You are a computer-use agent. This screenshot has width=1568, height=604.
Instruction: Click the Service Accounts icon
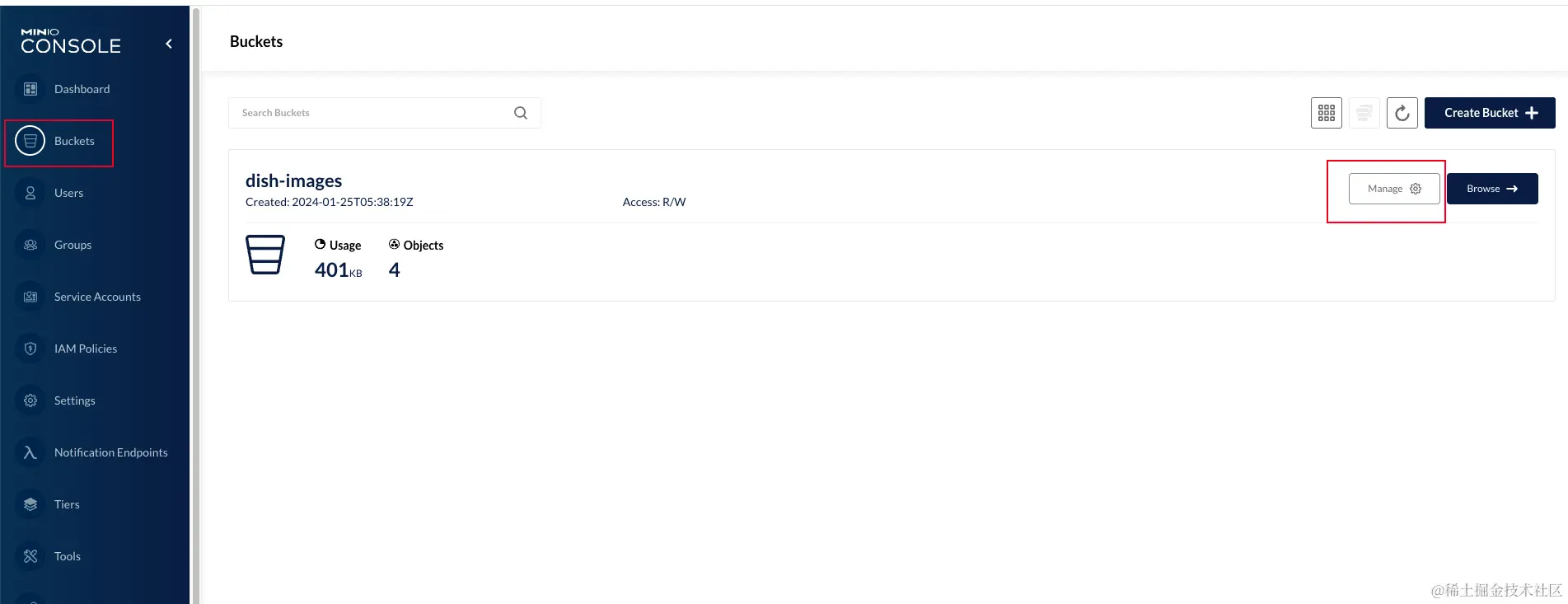coord(30,297)
